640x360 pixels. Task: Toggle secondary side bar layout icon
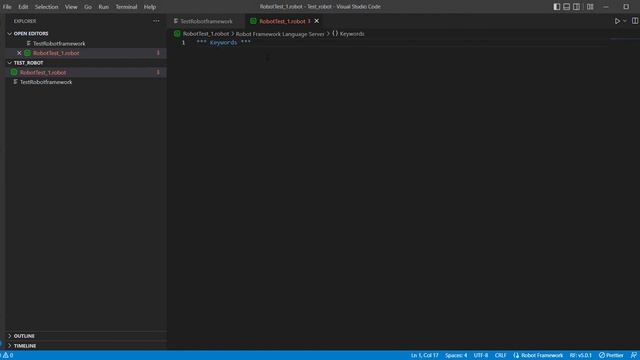pos(576,7)
